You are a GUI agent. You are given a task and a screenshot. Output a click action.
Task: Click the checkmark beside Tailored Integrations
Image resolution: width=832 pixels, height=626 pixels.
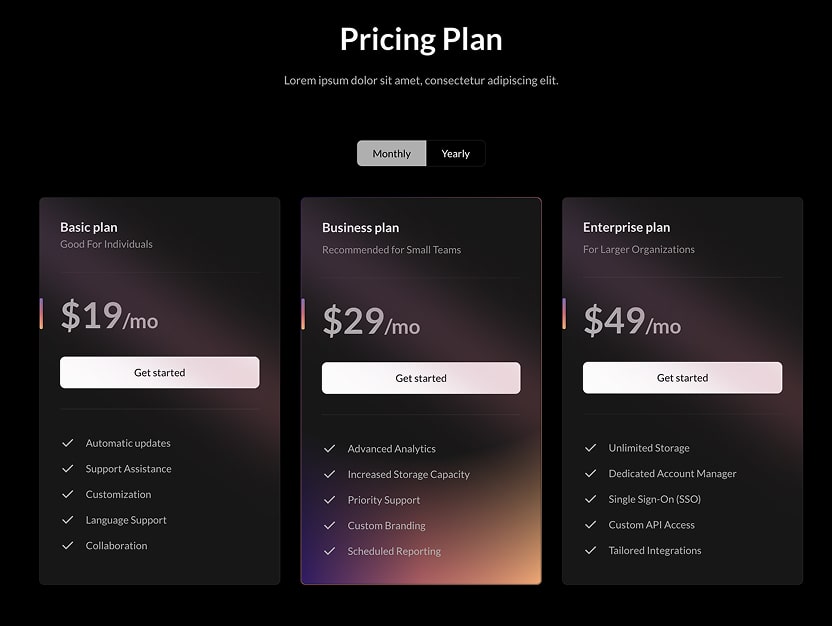pos(590,549)
